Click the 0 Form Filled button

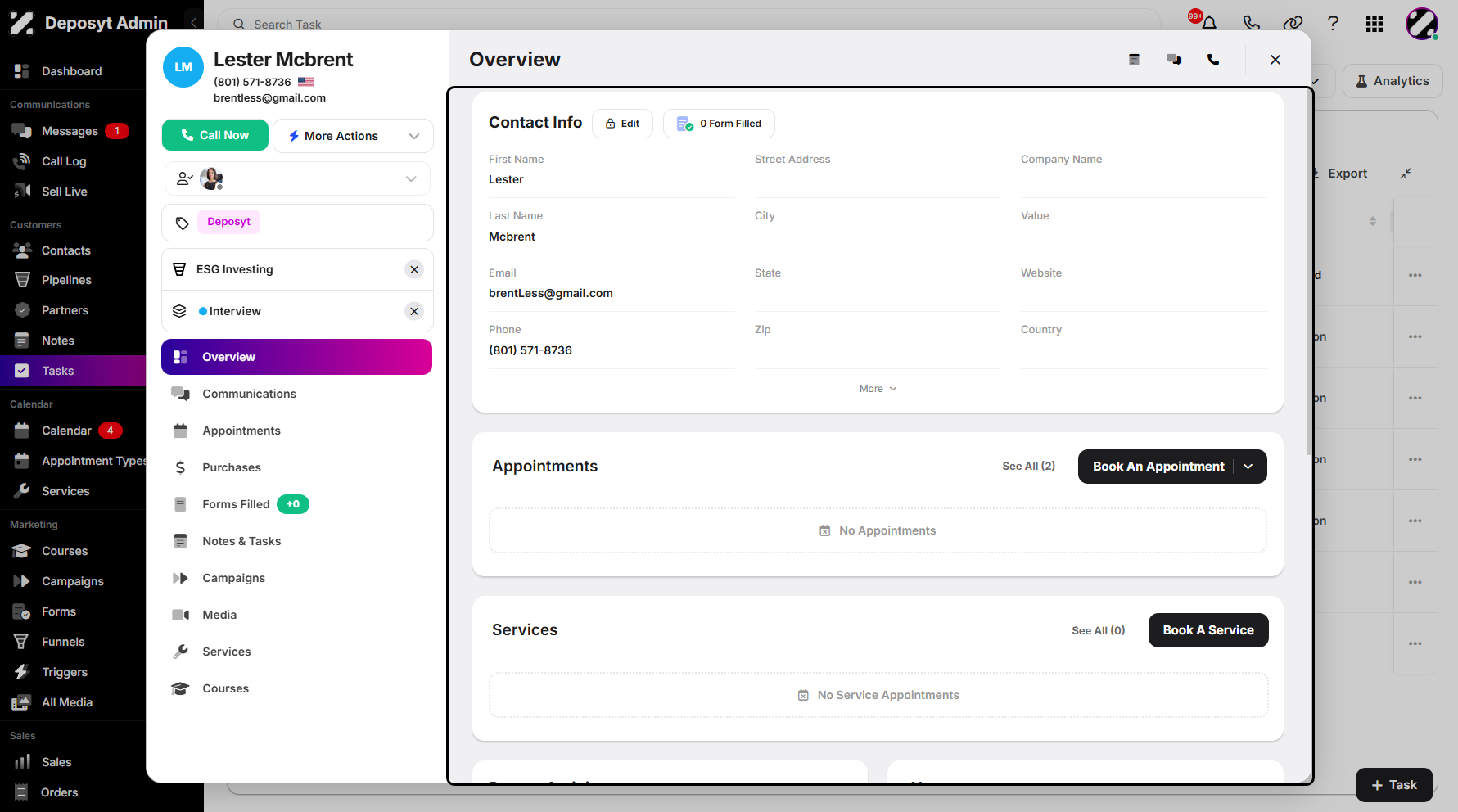[x=719, y=124]
